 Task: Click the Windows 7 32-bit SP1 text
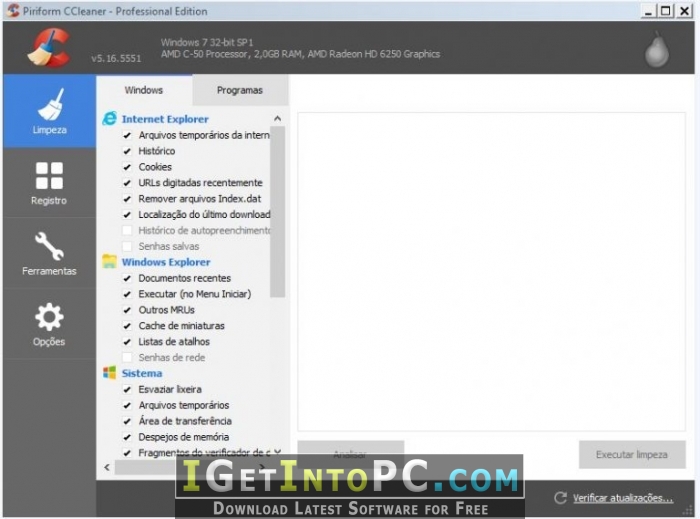coord(207,42)
